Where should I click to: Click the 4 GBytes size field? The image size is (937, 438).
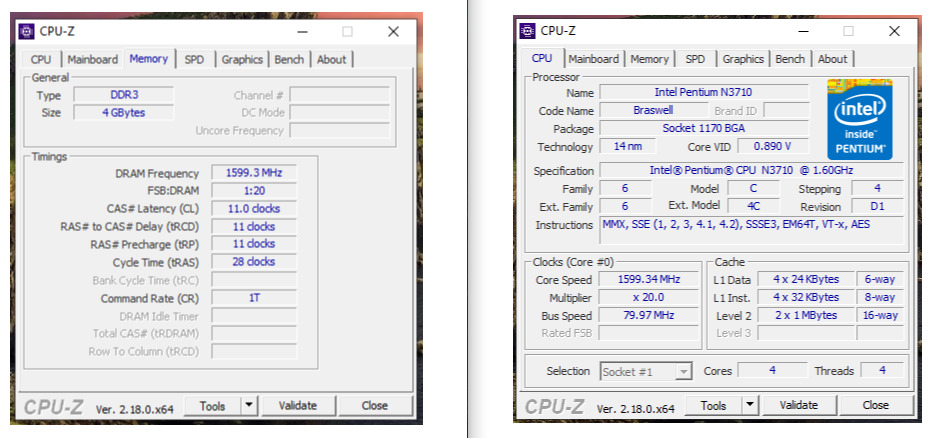pos(124,112)
